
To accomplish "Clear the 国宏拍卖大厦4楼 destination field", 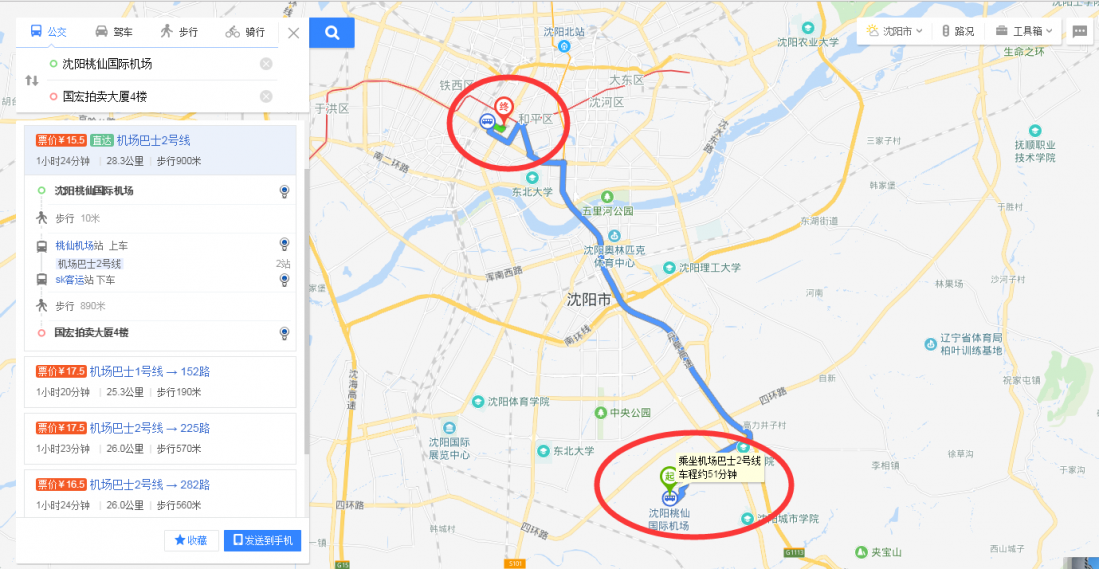I will (266, 97).
